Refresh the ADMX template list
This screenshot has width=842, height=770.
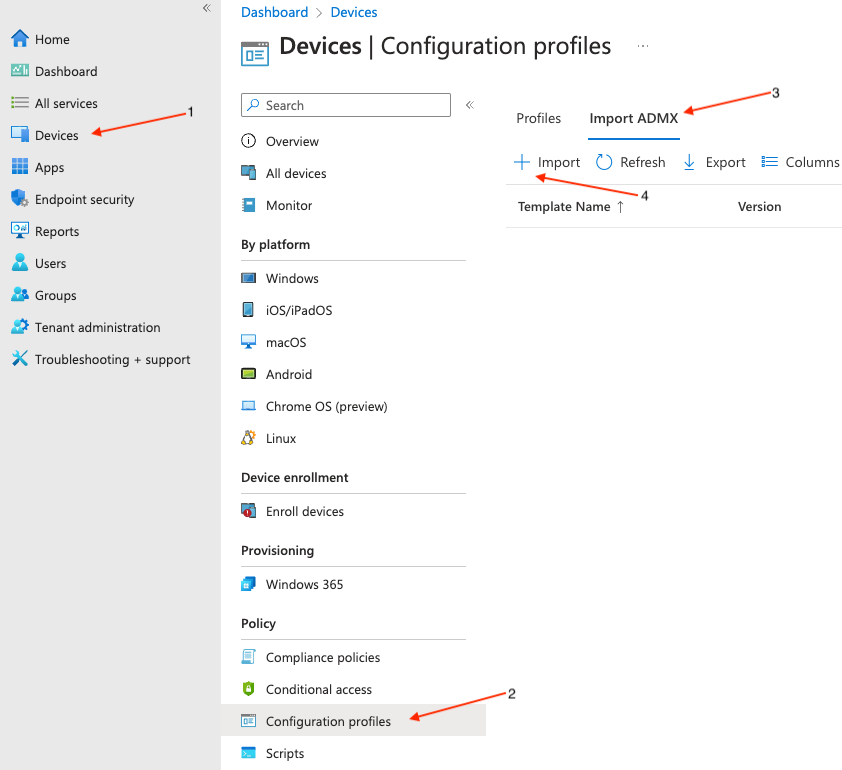[x=630, y=162]
